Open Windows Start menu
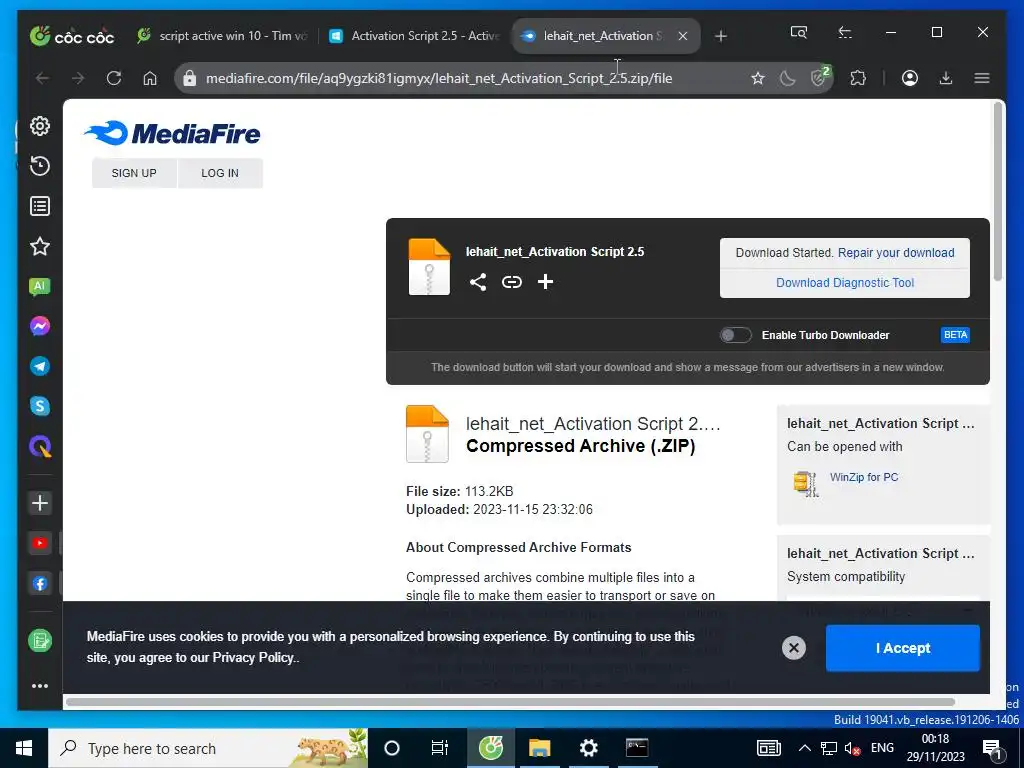The image size is (1024, 768). click(x=24, y=748)
